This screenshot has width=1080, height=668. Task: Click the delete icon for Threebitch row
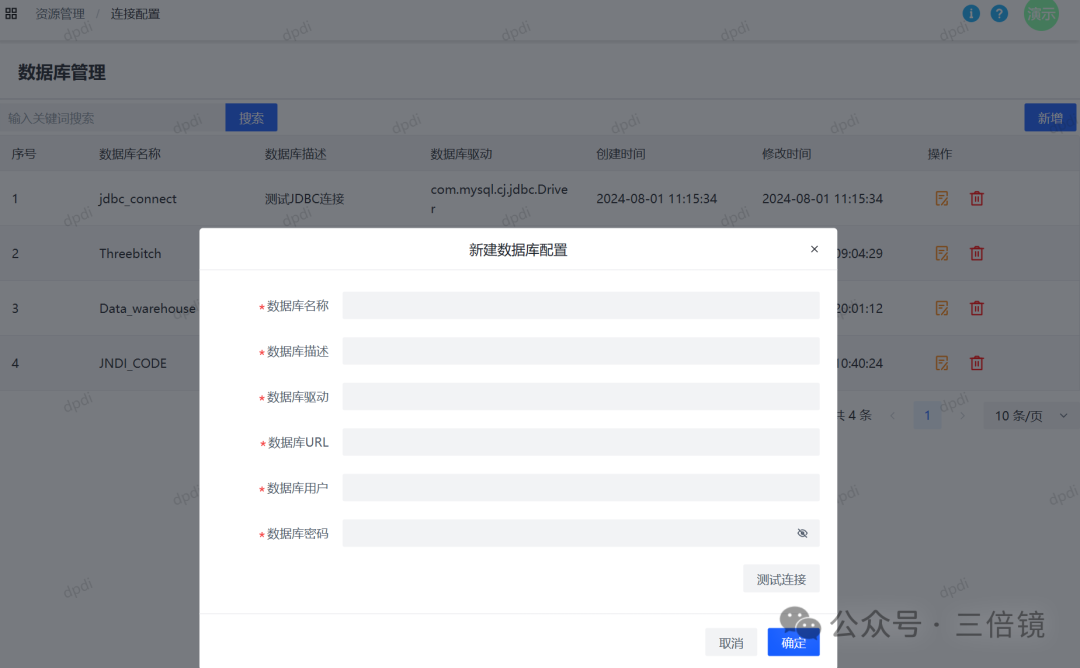977,253
